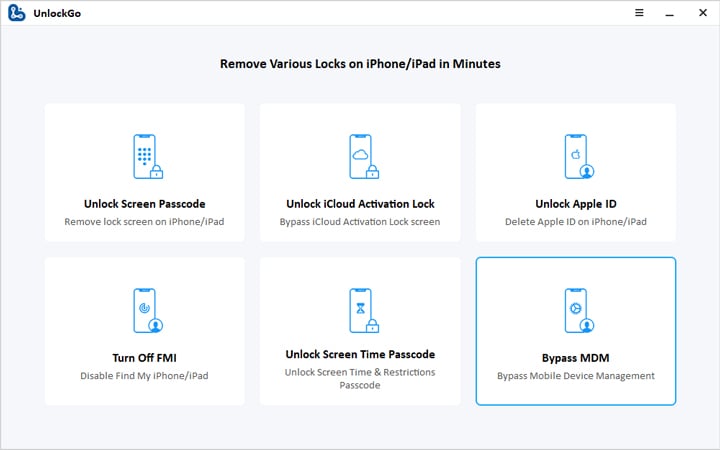
Task: Click 'Bypass Mobile Device Management' text
Action: 576,376
